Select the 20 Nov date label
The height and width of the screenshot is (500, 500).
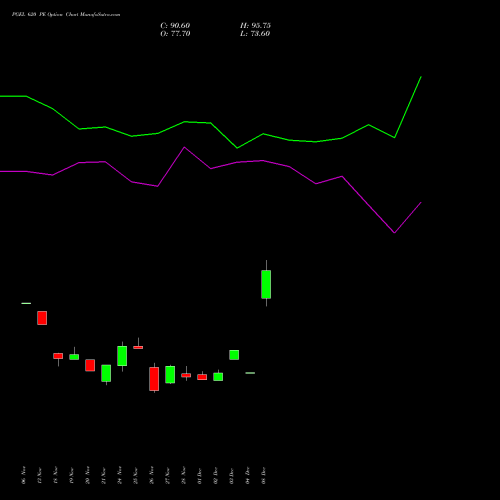coord(88,475)
